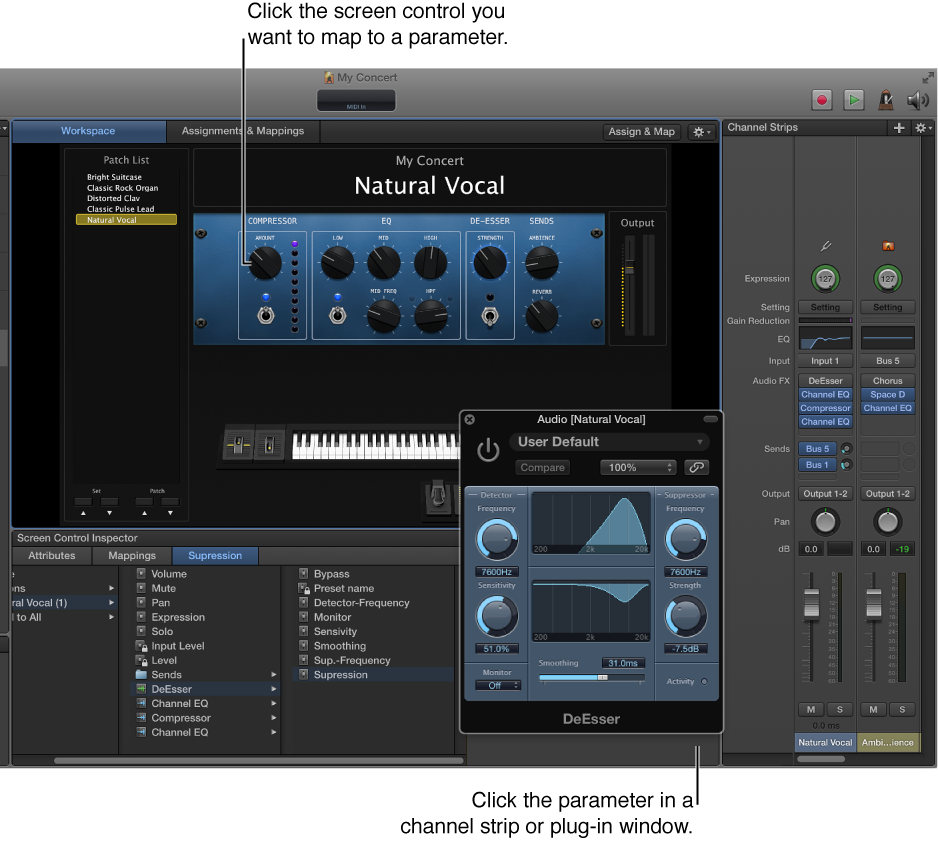This screenshot has width=938, height=844.
Task: Toggle the DeEsser plugin power button
Action: point(487,450)
